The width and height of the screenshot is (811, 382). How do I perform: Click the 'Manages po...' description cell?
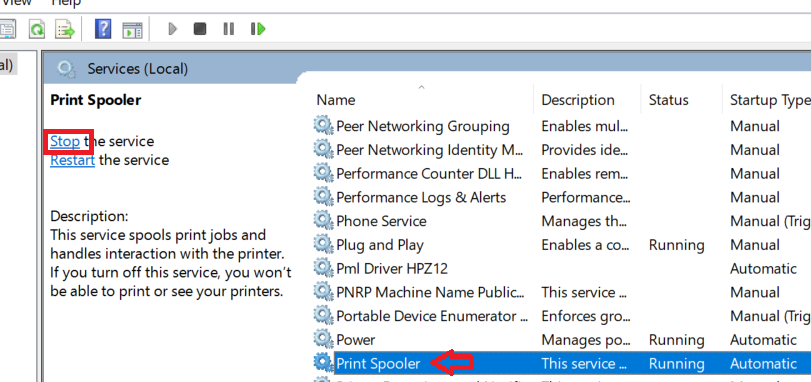pyautogui.click(x=585, y=340)
